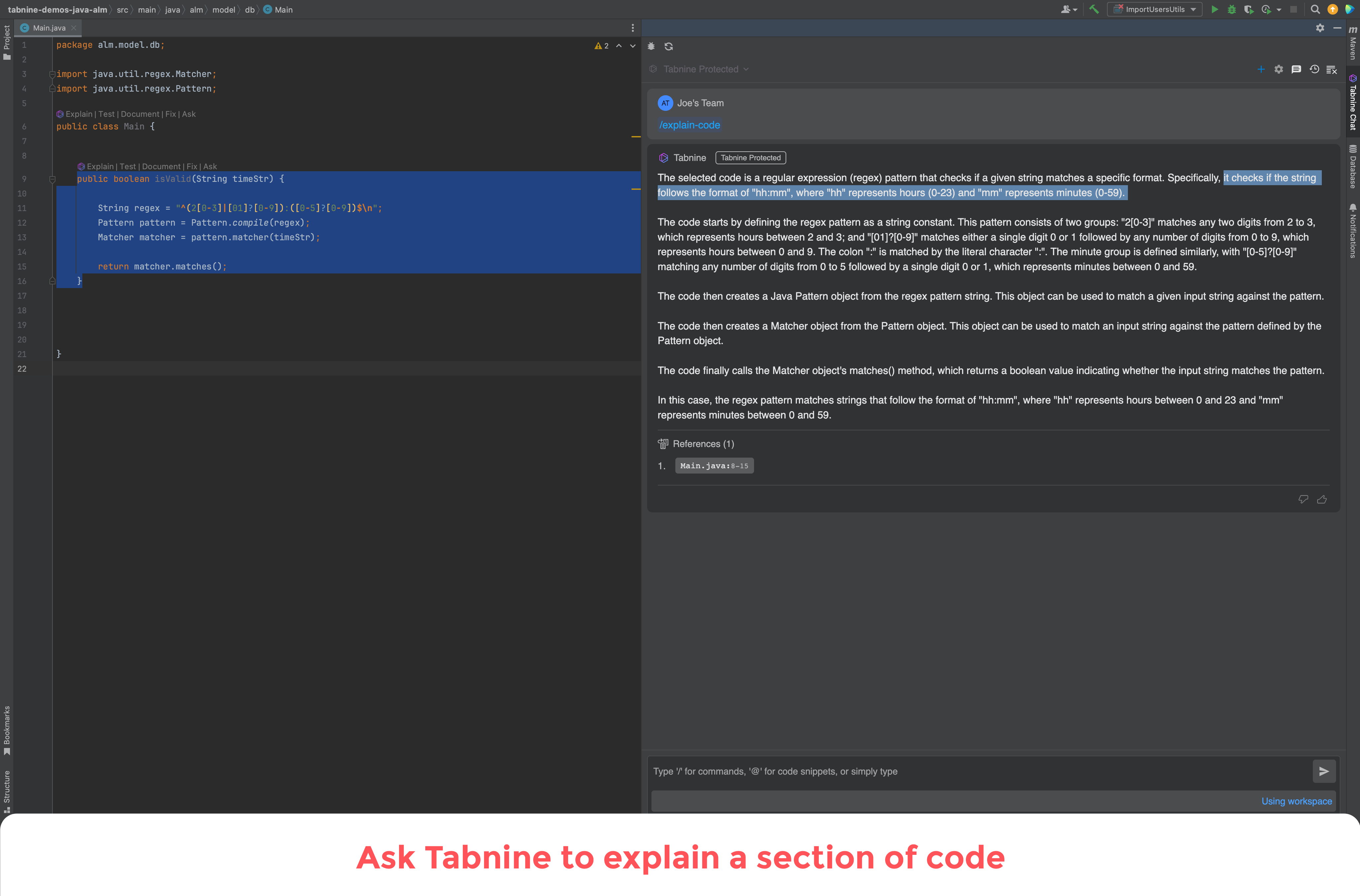Jump to next highlighted error arrow
This screenshot has width=1360, height=896.
[633, 46]
